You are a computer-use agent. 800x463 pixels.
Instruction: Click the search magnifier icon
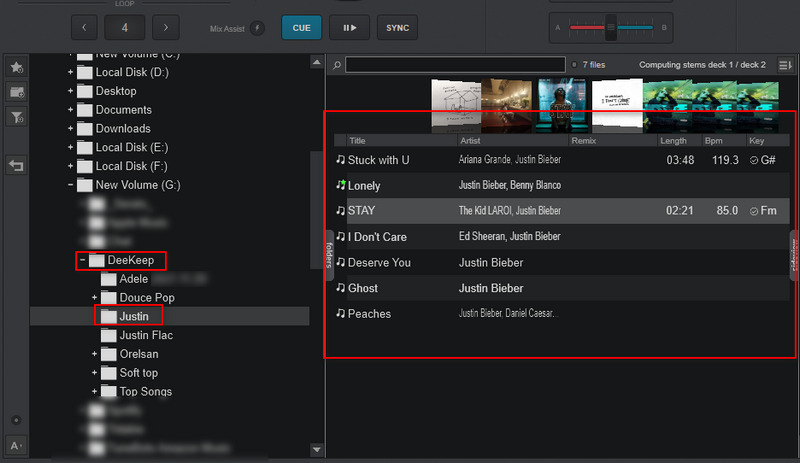click(x=337, y=65)
